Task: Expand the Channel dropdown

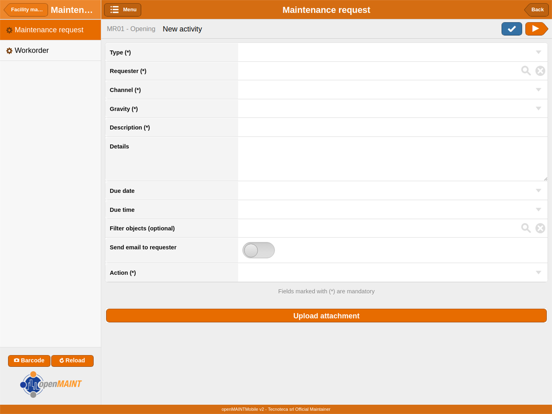Action: [x=538, y=90]
